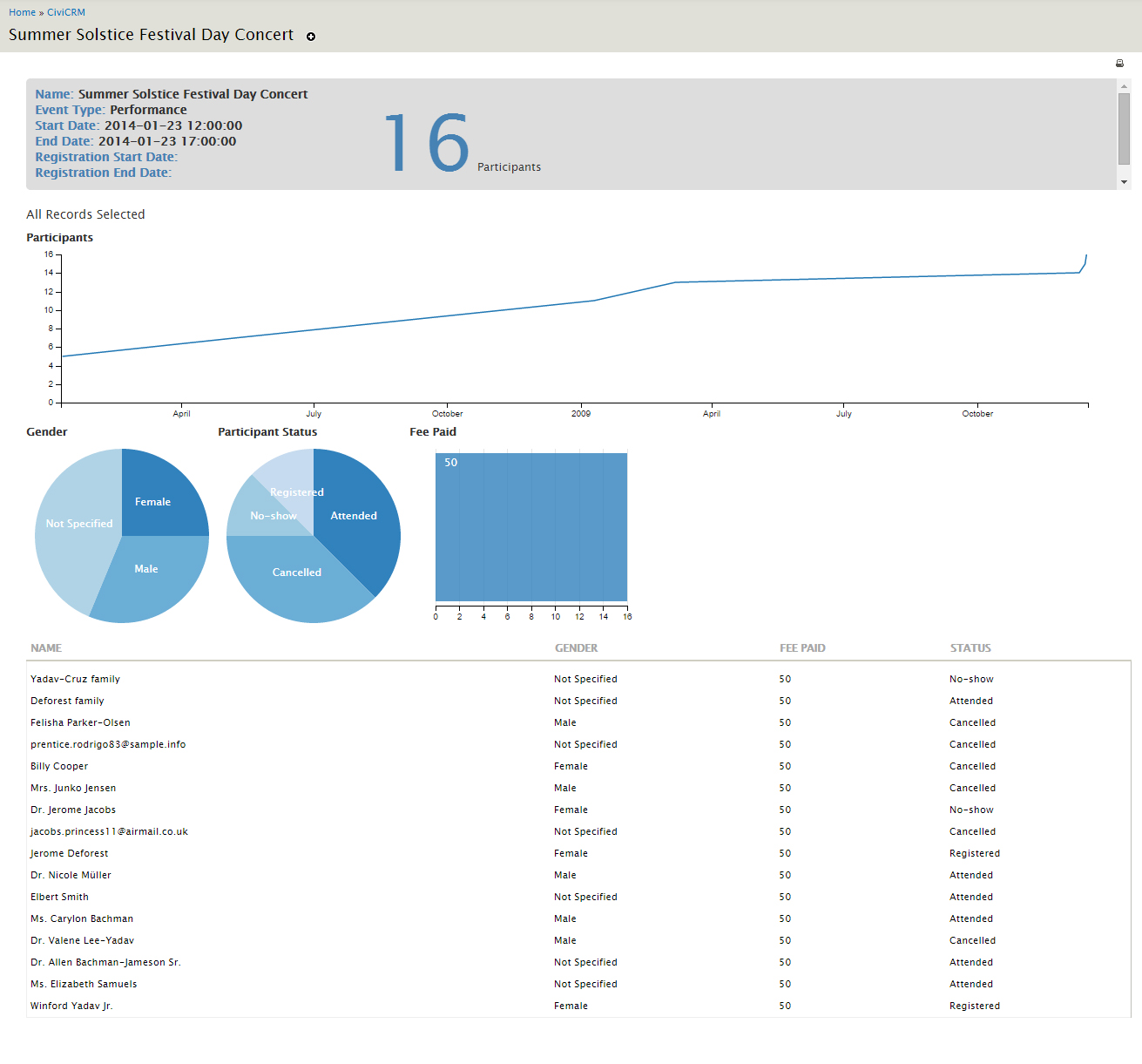Select the Attended slice in Participant Status pie
This screenshot has width=1142, height=1064.
(357, 518)
